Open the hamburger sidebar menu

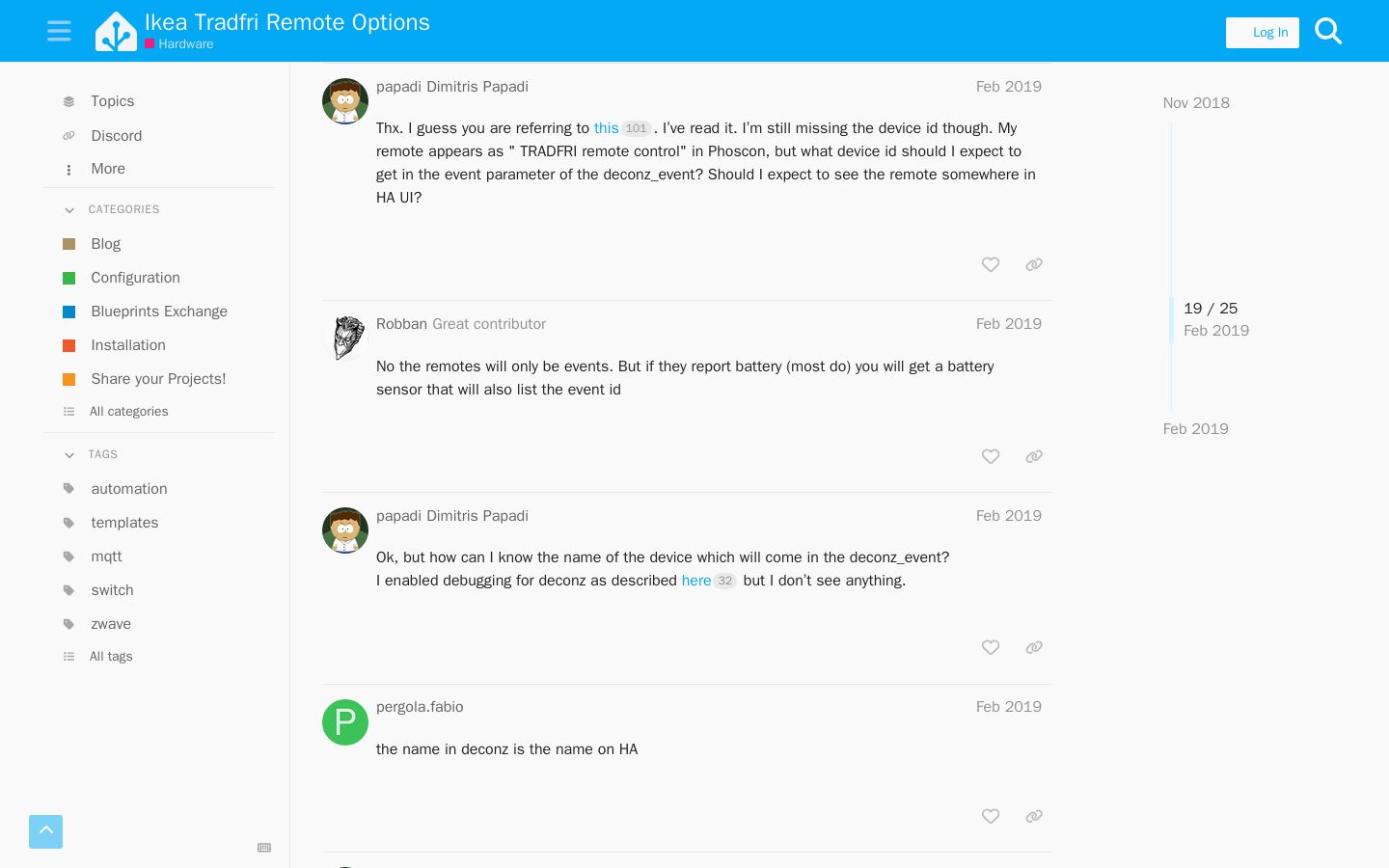[59, 31]
